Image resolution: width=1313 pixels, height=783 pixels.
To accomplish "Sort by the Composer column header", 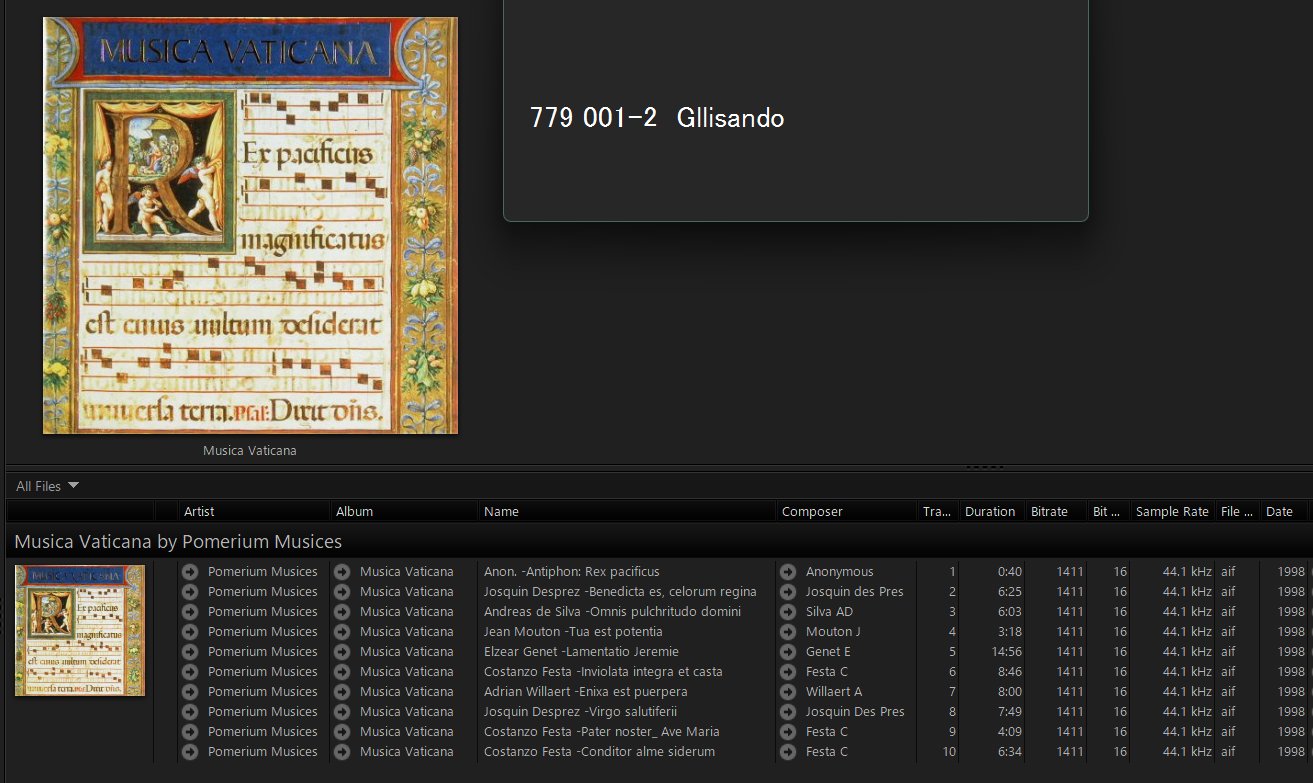I will tap(847, 511).
